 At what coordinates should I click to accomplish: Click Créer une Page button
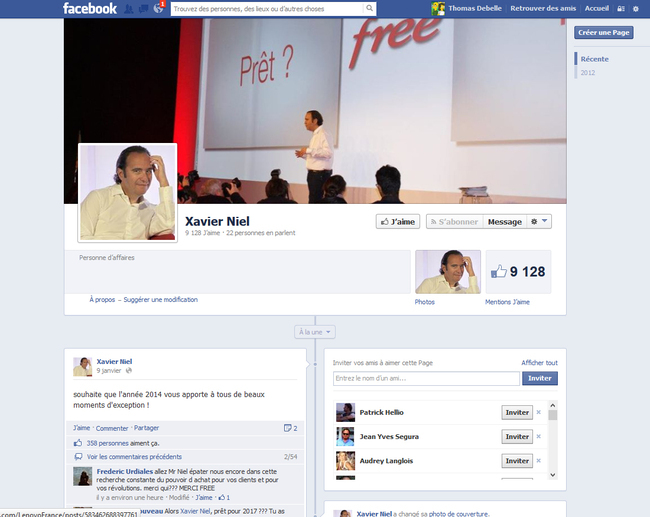(604, 32)
